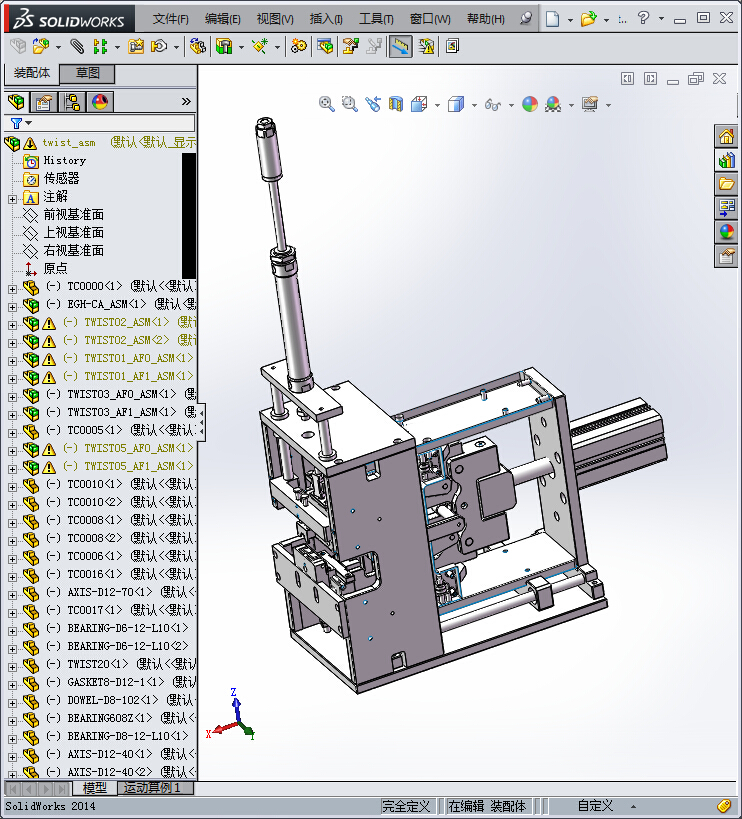742x819 pixels.
Task: Click the Apply Scene icon
Action: pyautogui.click(x=553, y=104)
